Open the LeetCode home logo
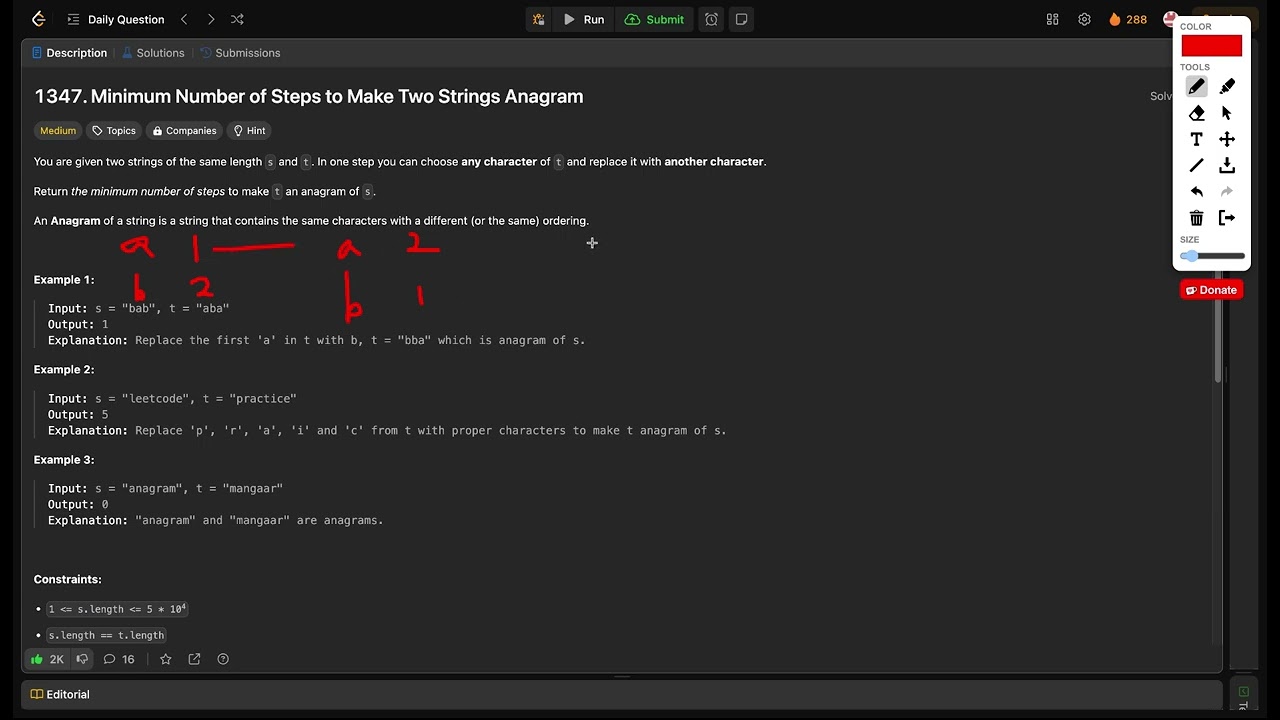Screen dimensions: 1280x720 point(38,19)
